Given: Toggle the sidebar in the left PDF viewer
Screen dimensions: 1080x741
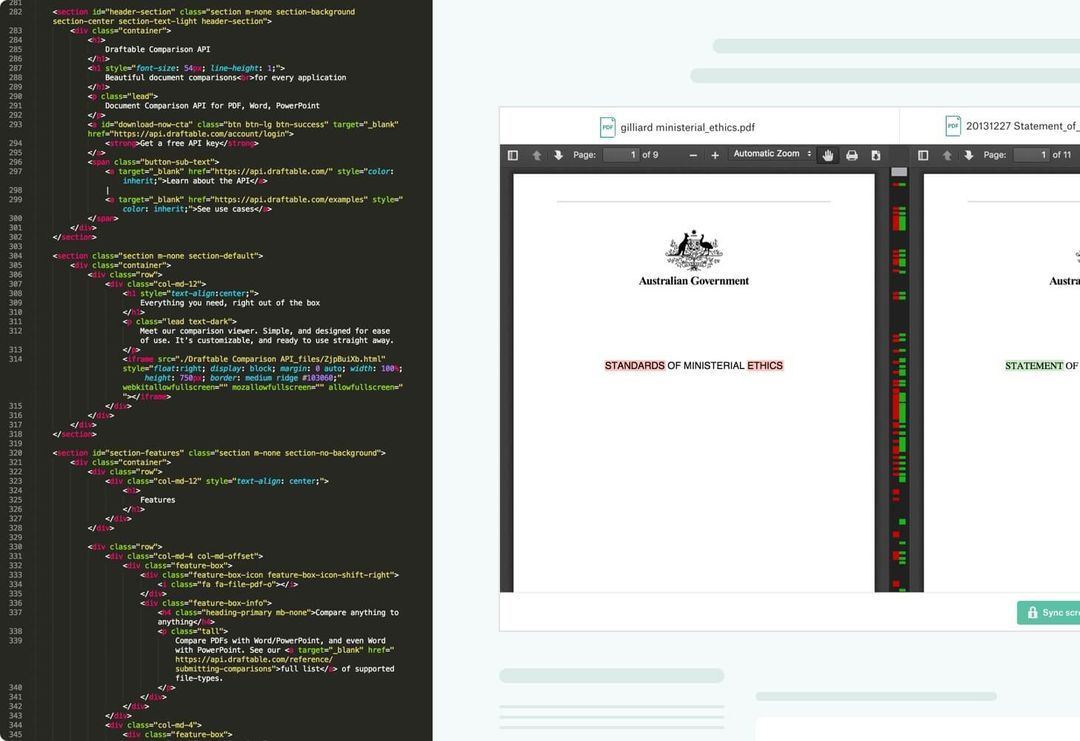Looking at the screenshot, I should pos(512,156).
